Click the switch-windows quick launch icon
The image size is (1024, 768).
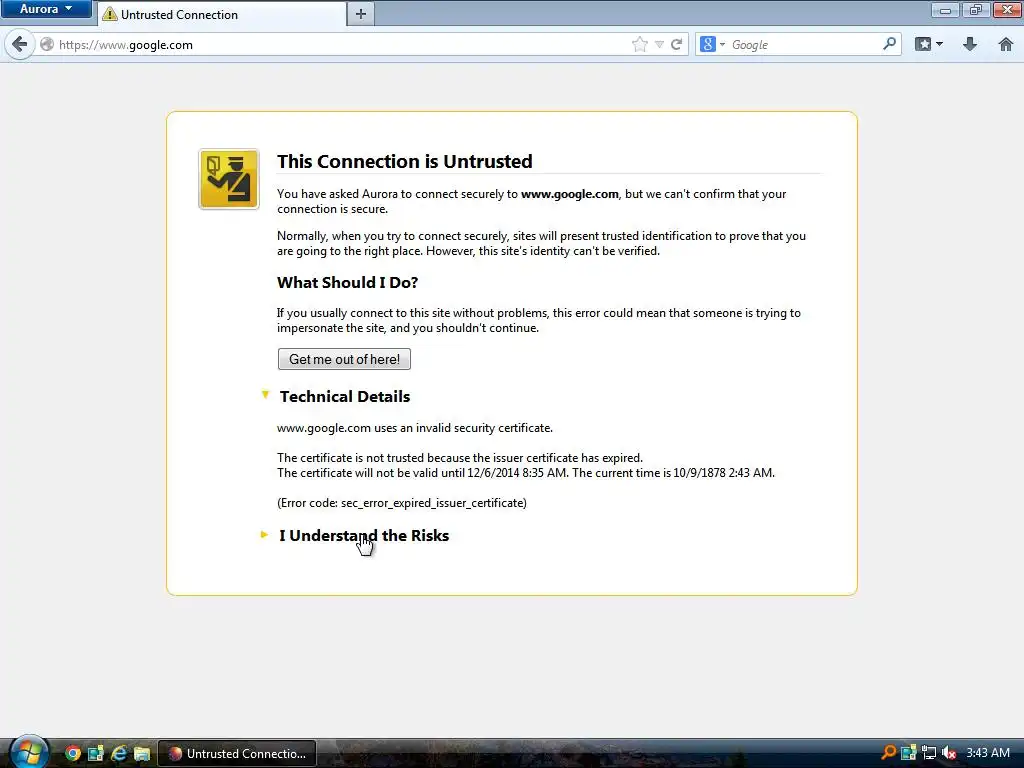click(95, 753)
